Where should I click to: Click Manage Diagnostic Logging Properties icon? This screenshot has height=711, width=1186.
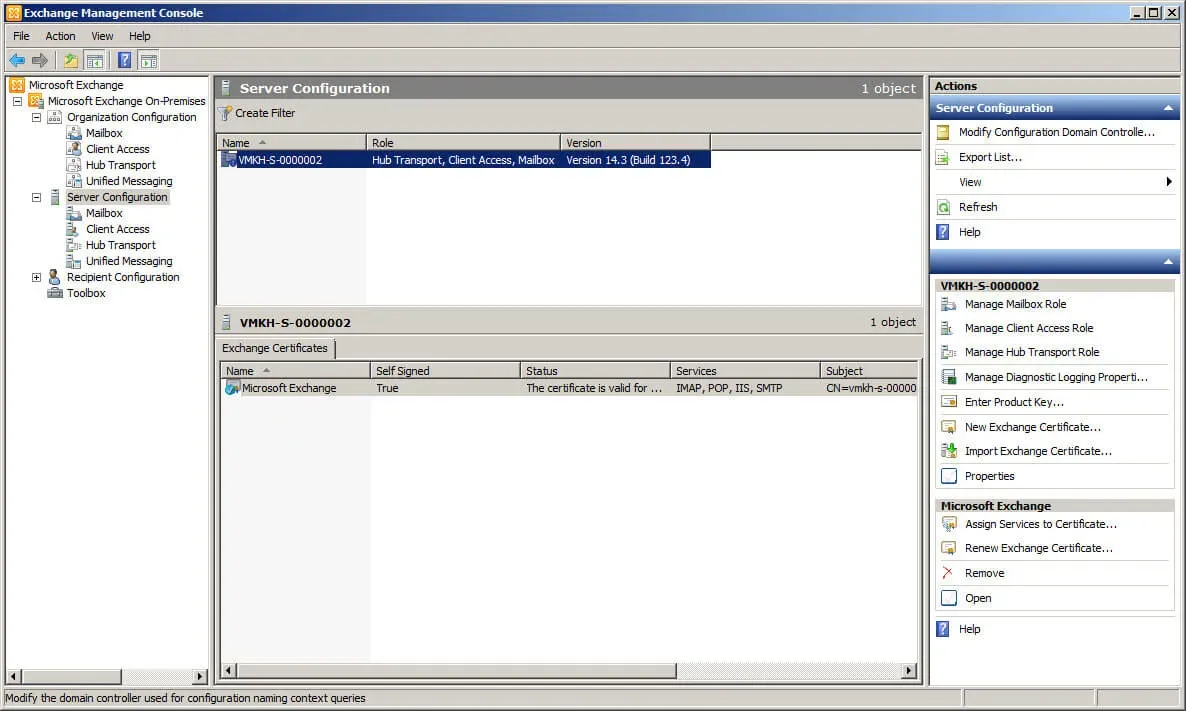click(948, 377)
